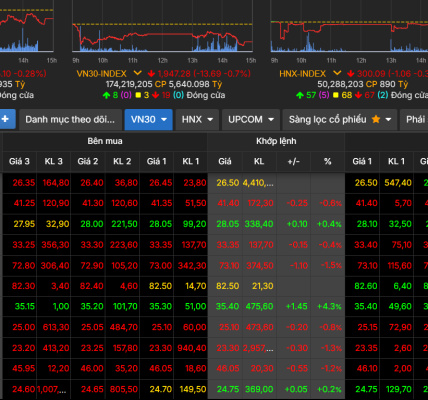Expand the HNX-INDEX chevron dropdown

[x=337, y=73]
